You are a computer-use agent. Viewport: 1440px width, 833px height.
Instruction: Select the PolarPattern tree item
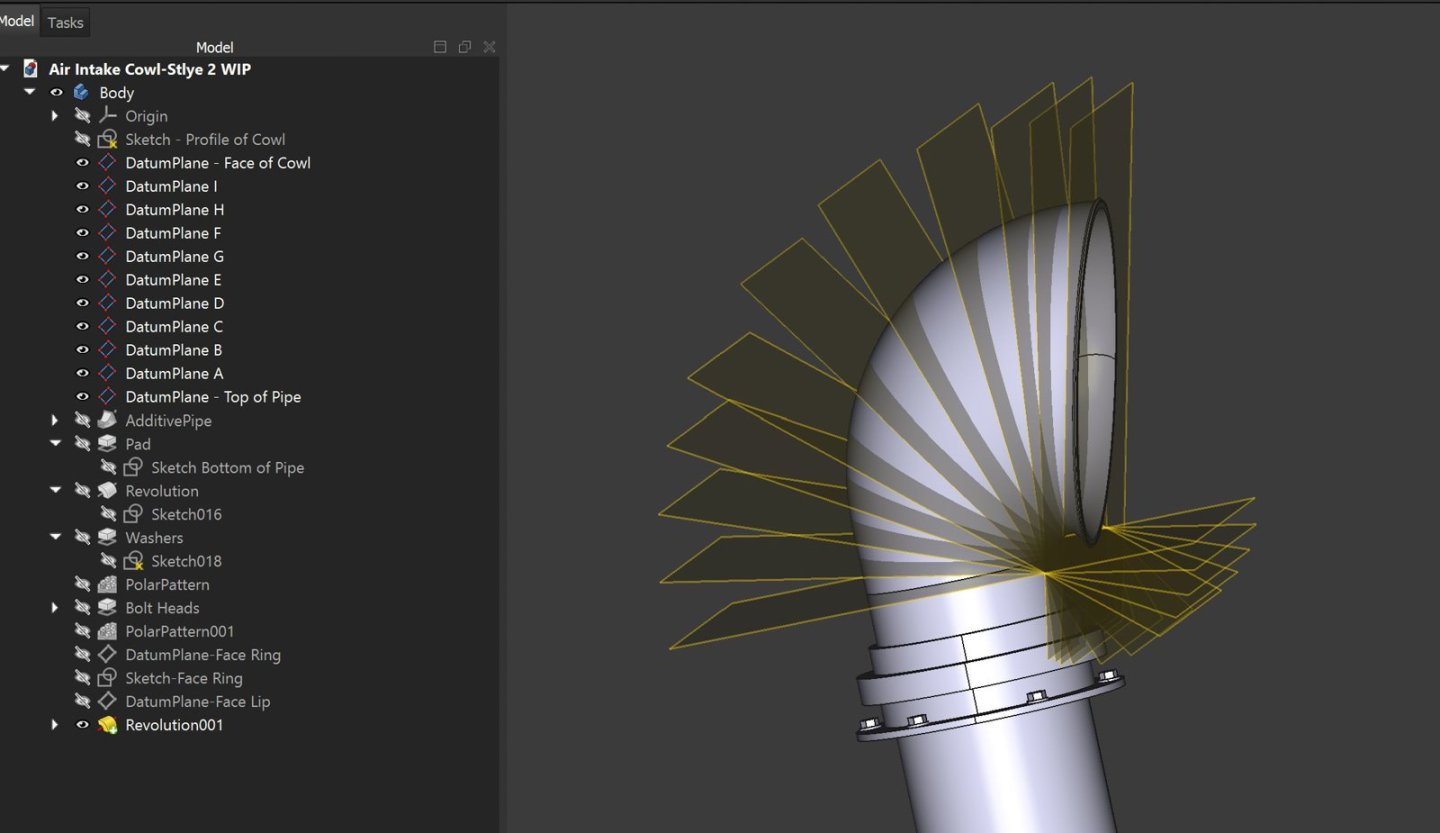tap(167, 584)
